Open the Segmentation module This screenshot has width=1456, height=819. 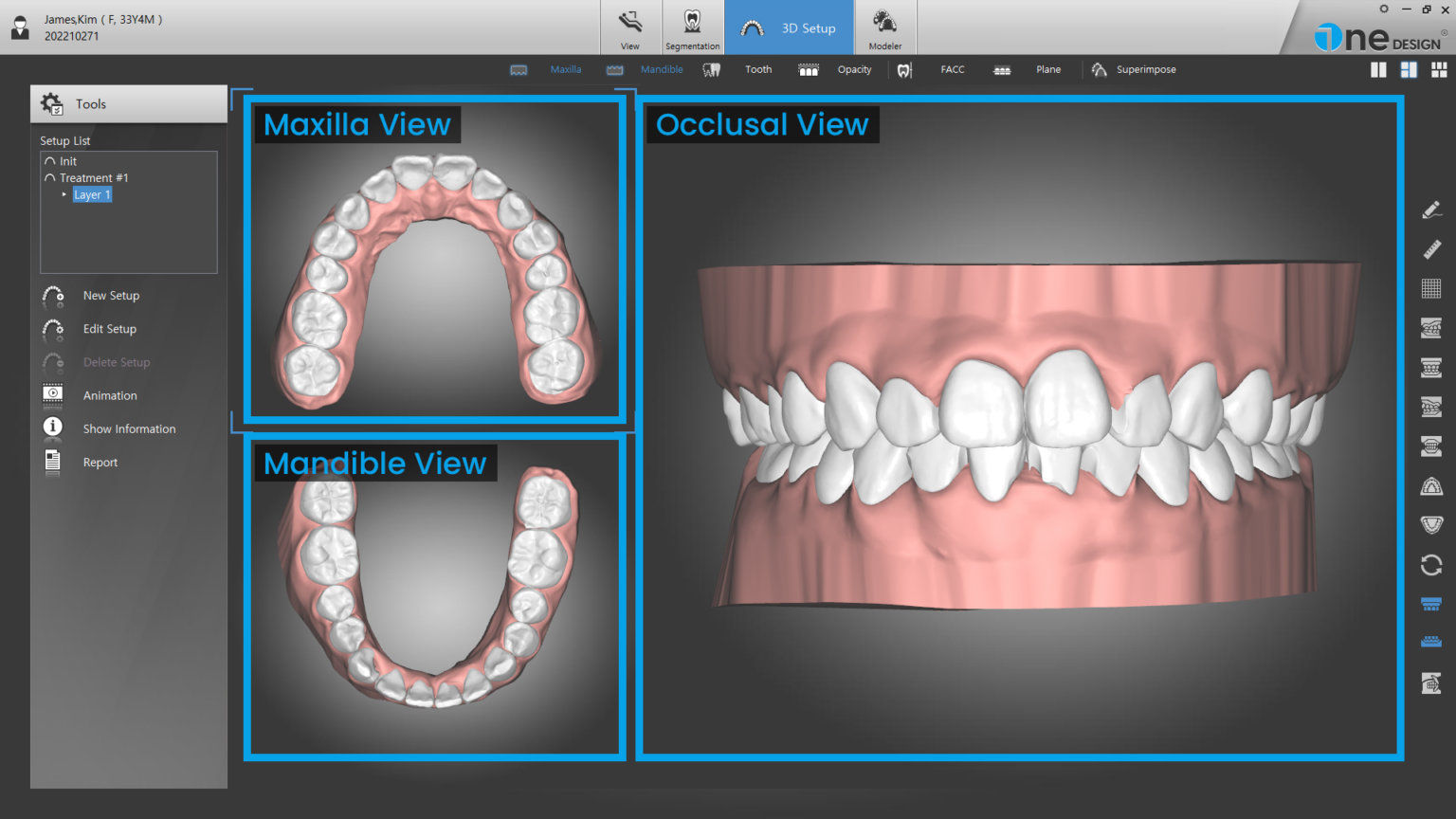(692, 27)
